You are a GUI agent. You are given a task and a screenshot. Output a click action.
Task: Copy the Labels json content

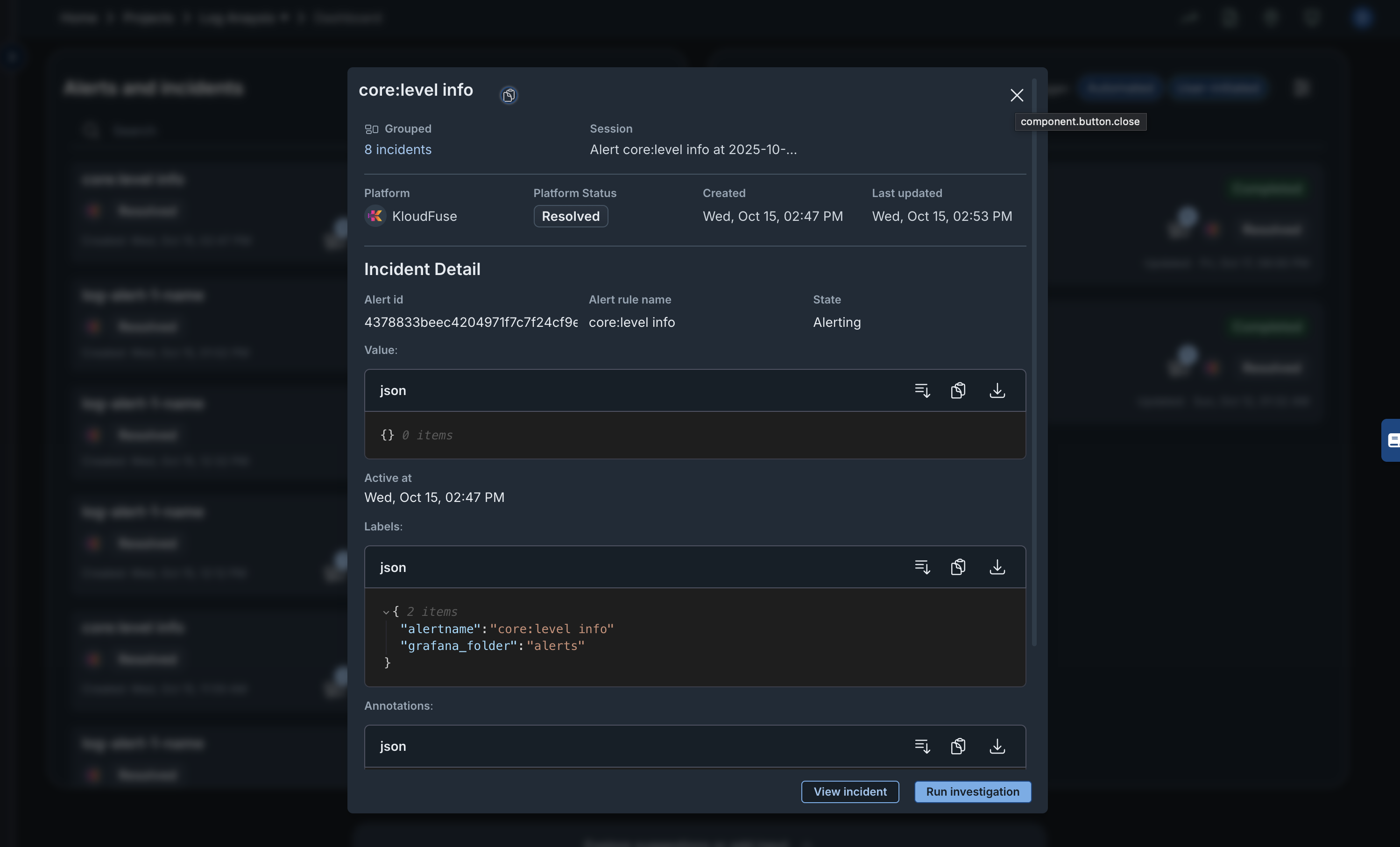958,567
